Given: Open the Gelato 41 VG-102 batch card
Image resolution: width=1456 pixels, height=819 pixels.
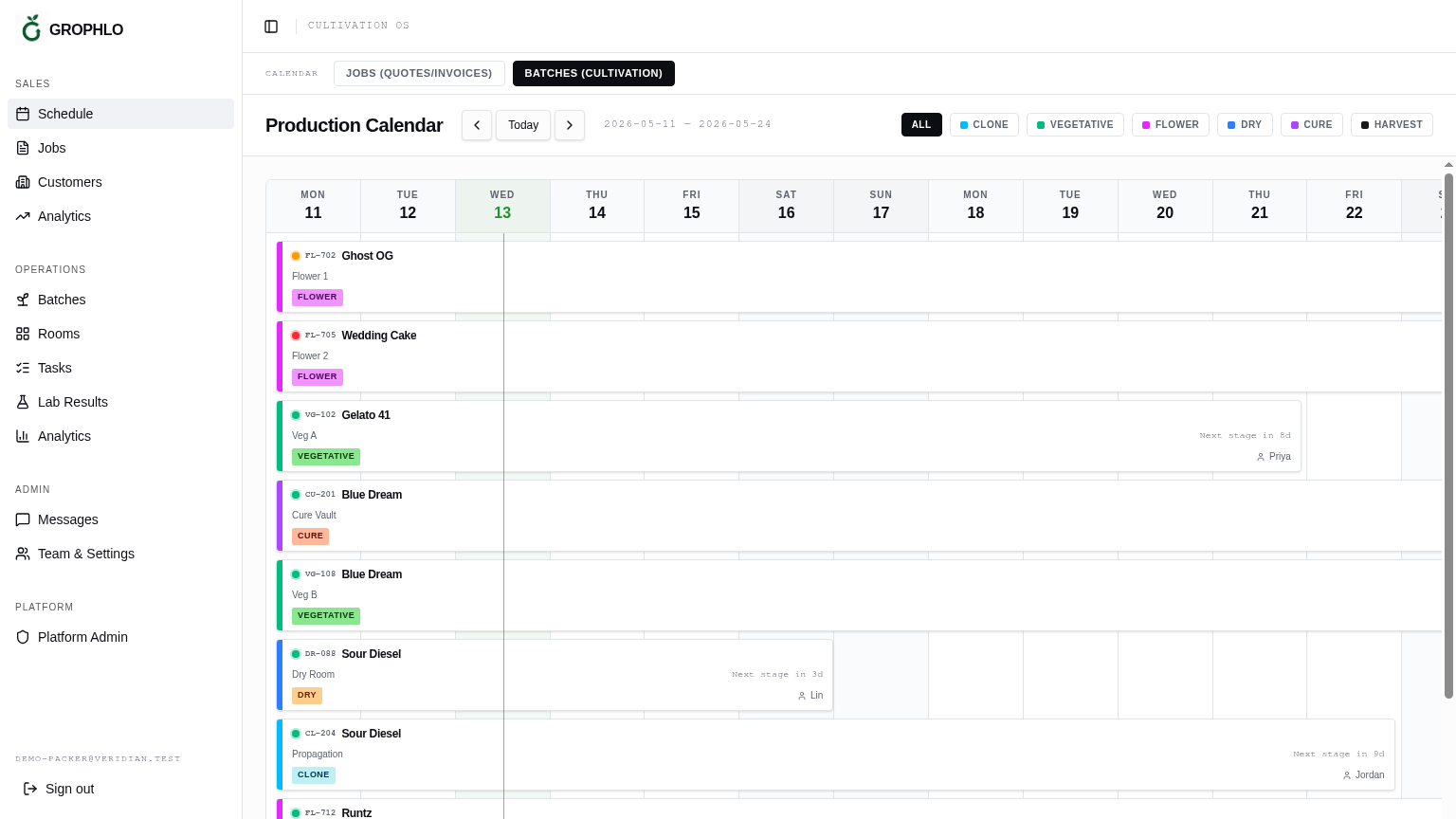Looking at the screenshot, I should (x=789, y=436).
